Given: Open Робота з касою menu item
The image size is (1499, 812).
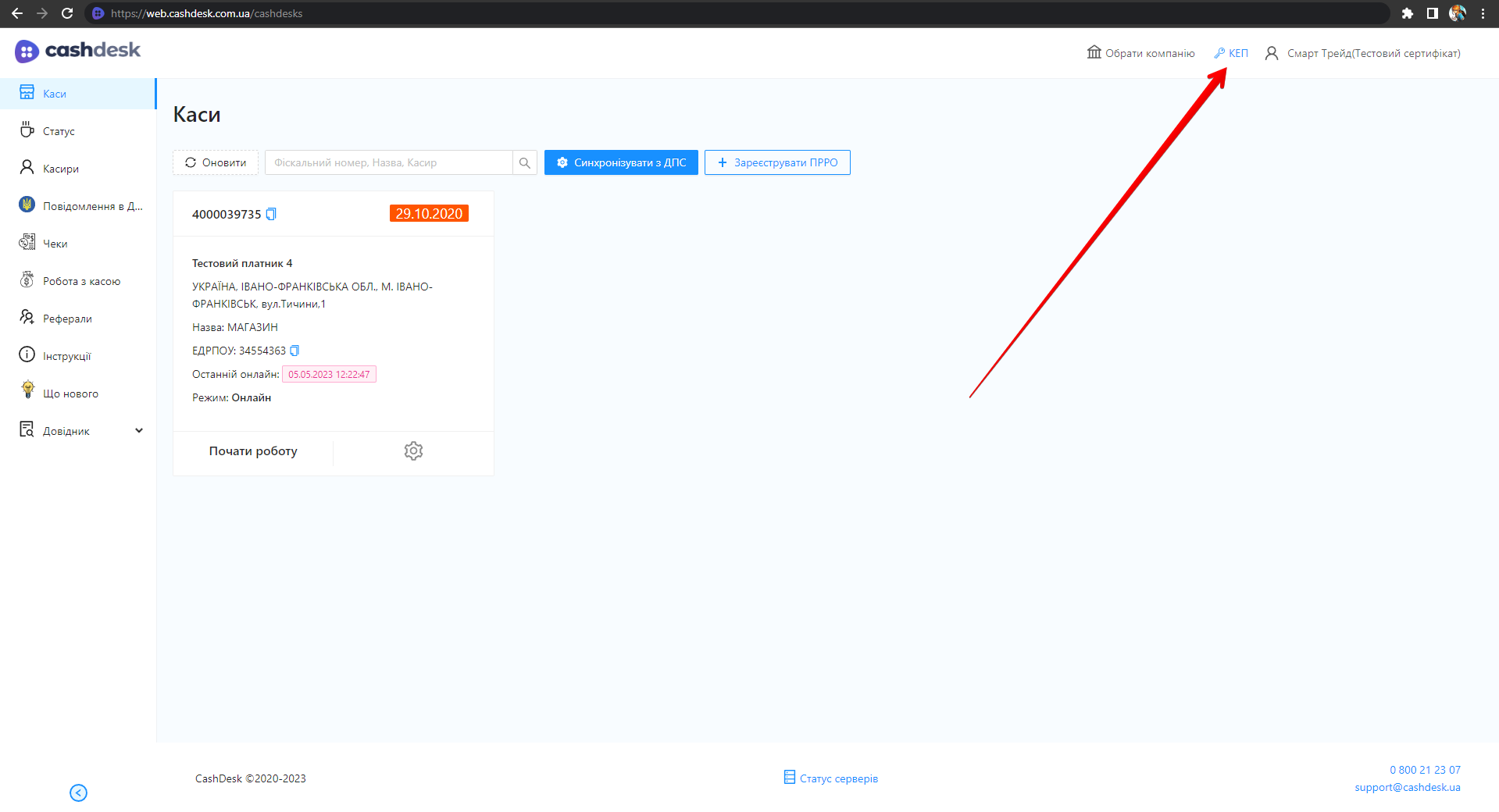Looking at the screenshot, I should 81,281.
